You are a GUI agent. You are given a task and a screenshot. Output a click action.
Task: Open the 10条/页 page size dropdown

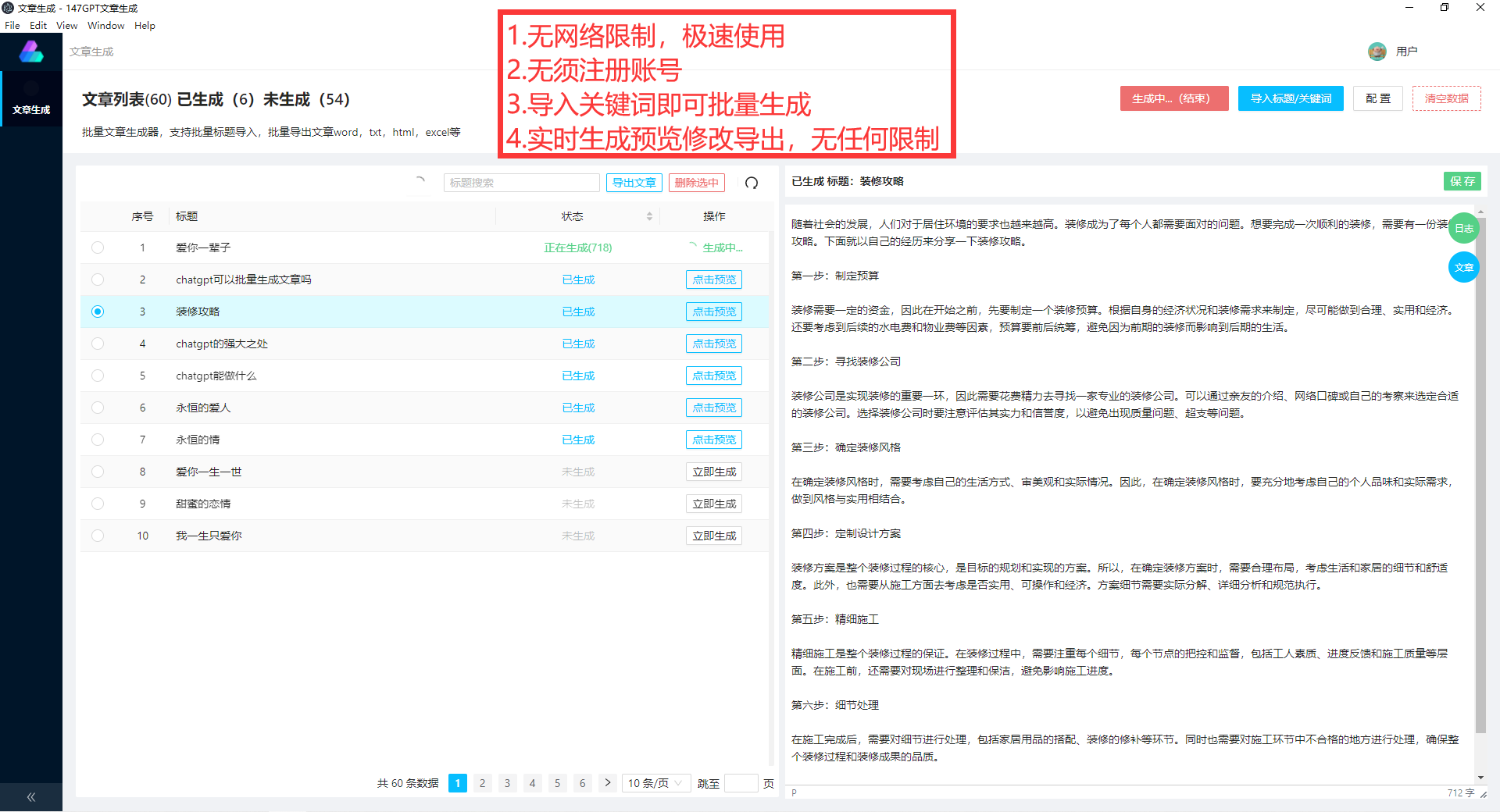(x=655, y=783)
